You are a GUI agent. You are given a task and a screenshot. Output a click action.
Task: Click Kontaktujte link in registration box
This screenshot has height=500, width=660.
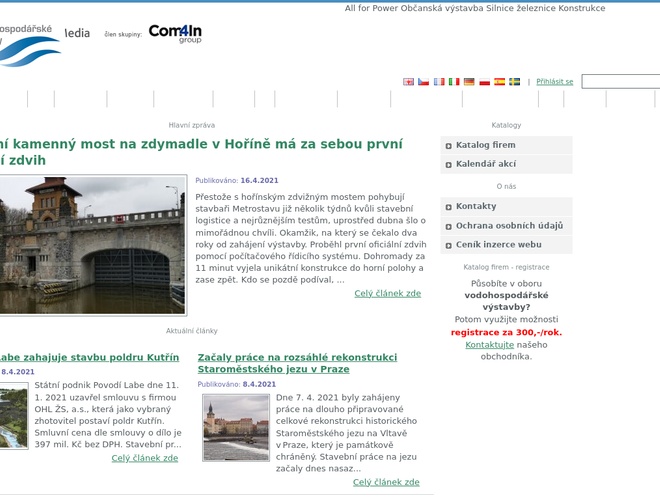click(x=489, y=345)
